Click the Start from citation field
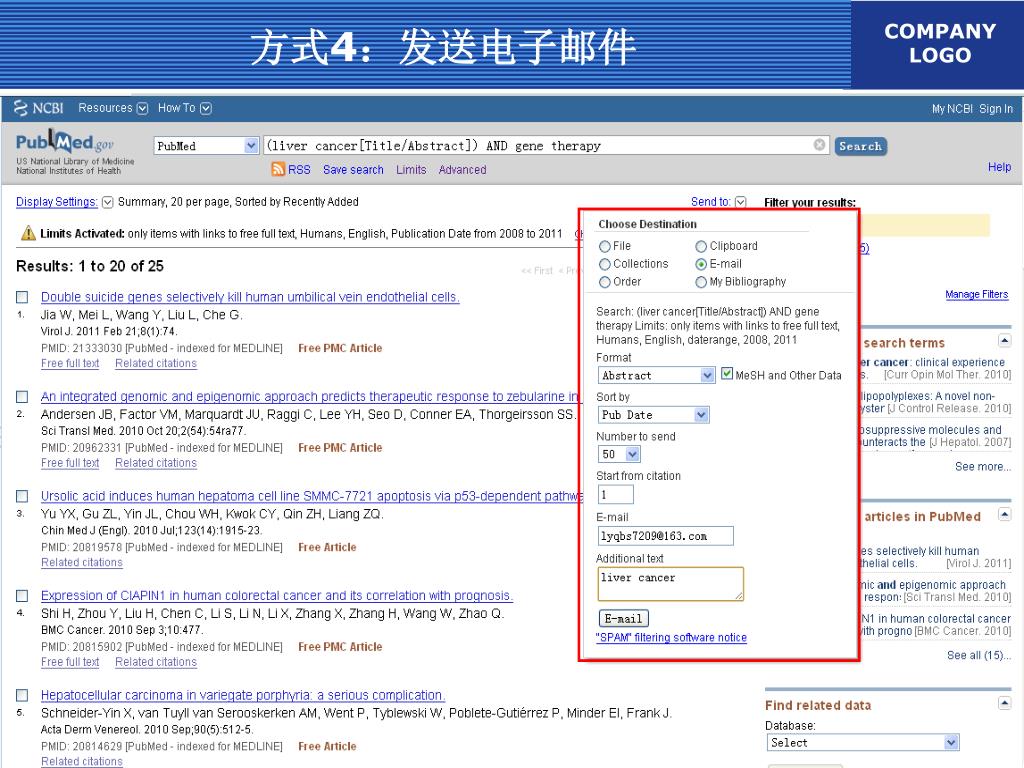 (x=615, y=494)
